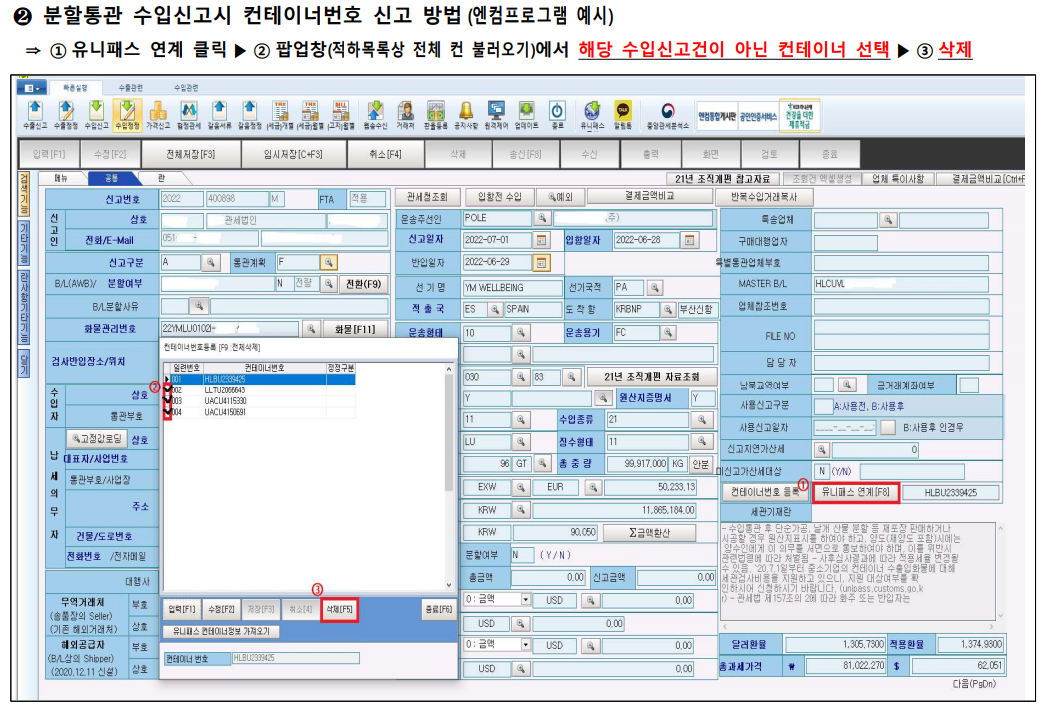The height and width of the screenshot is (708, 1041).
Task: Click the 종료 power icon
Action: coord(557,114)
